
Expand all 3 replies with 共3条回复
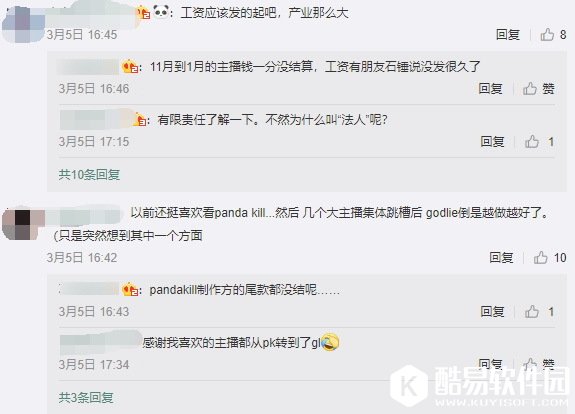pyautogui.click(x=86, y=397)
